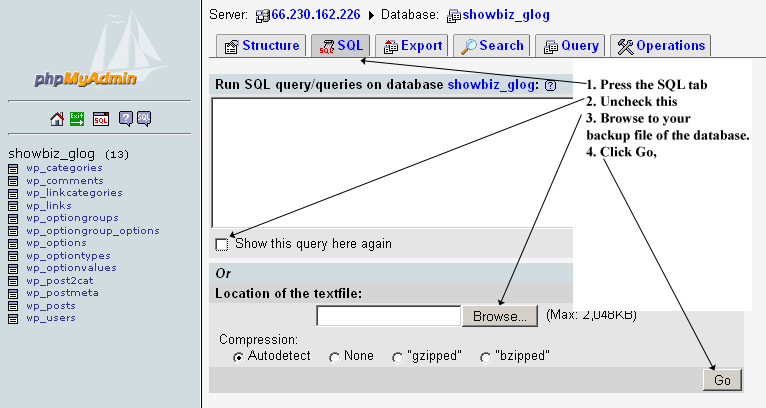Uncheck 'Show this query here again'
Screen dimensions: 766x408
tap(222, 244)
